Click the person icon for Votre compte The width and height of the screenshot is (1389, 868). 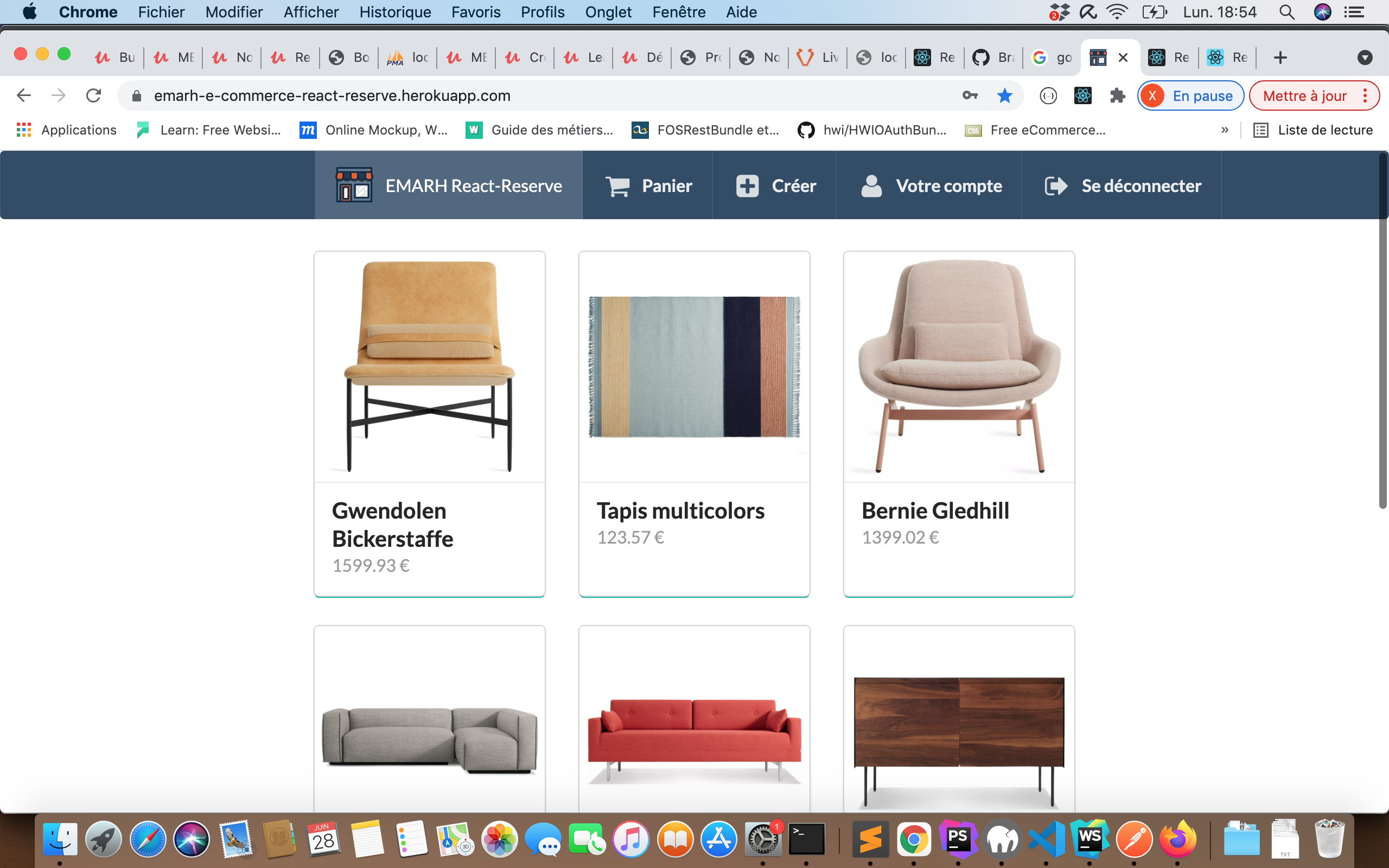(x=871, y=185)
